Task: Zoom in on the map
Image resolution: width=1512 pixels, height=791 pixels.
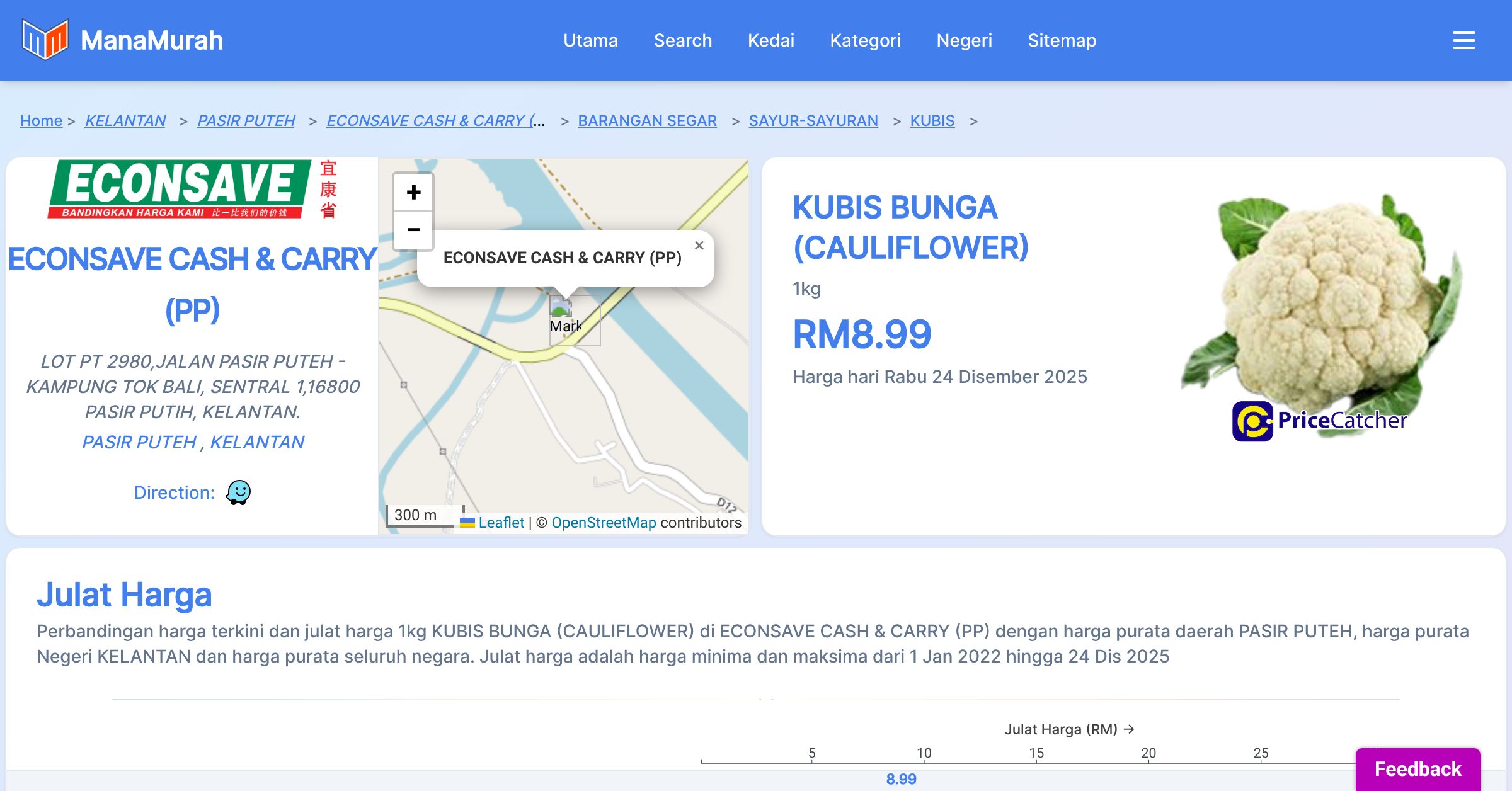Action: pos(413,192)
